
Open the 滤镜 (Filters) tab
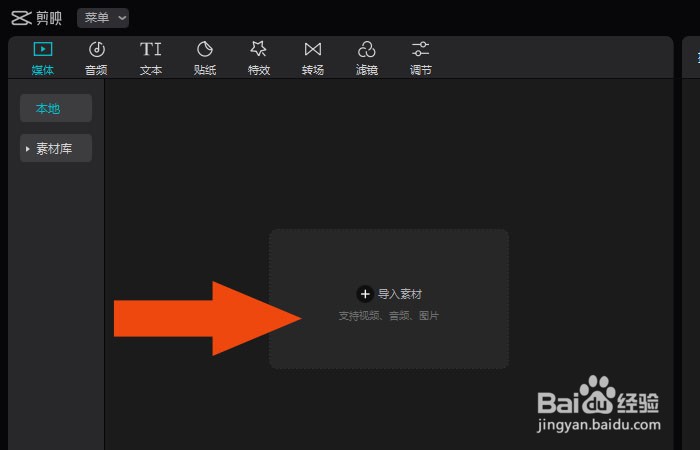click(x=367, y=58)
